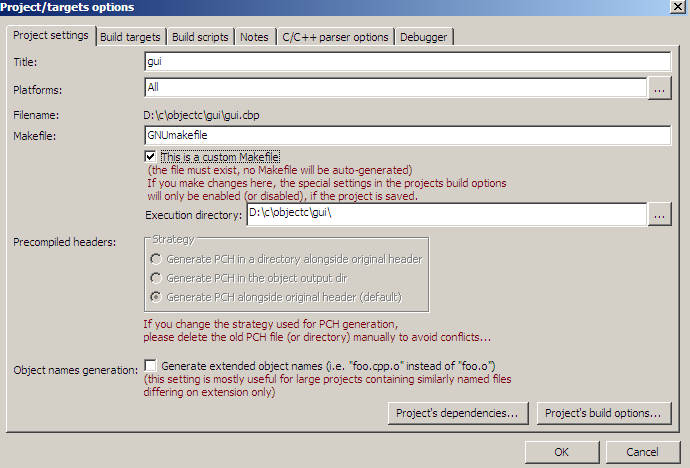Choose Generate PCH alongside original header (default)
Viewport: 690px width, 468px height.
tap(156, 297)
